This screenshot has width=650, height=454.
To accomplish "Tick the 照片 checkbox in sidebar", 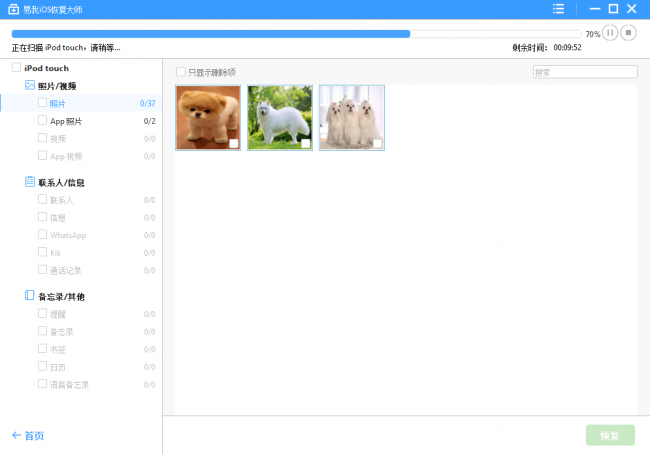I will click(42, 102).
